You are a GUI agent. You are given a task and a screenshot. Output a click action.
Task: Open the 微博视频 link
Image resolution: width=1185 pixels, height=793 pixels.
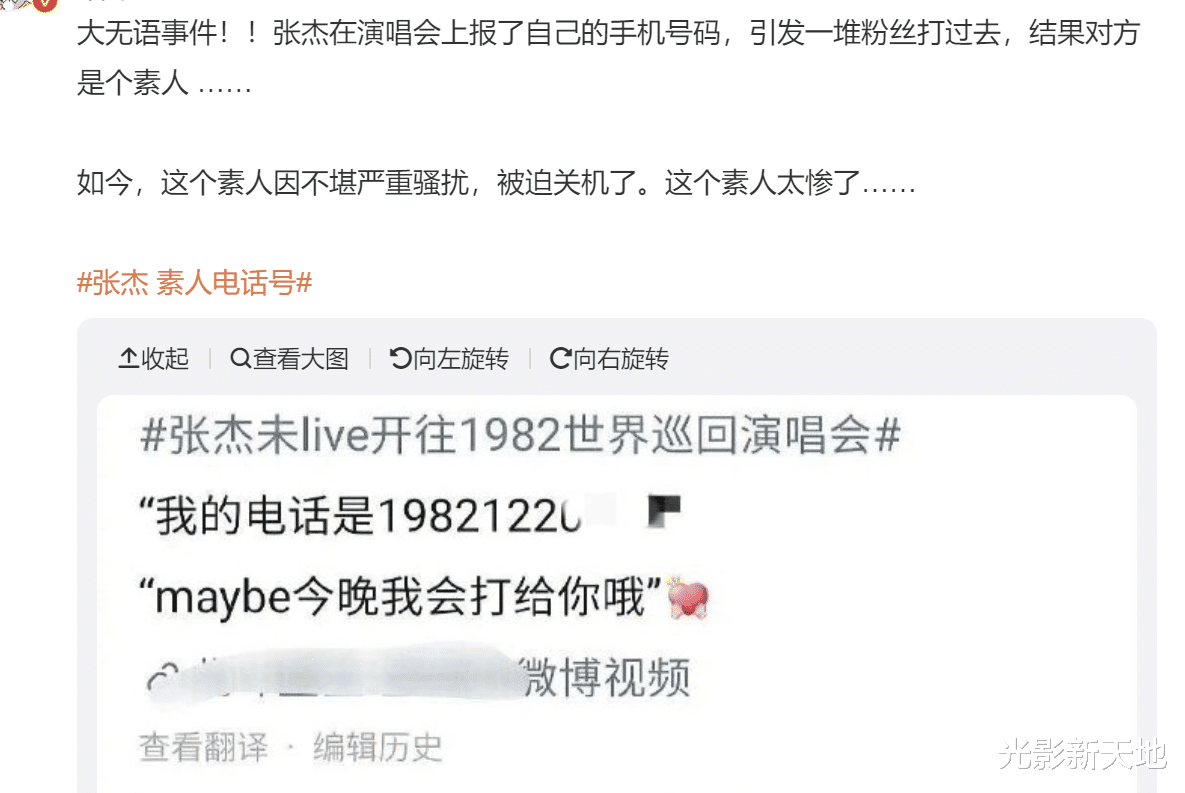pyautogui.click(x=606, y=677)
